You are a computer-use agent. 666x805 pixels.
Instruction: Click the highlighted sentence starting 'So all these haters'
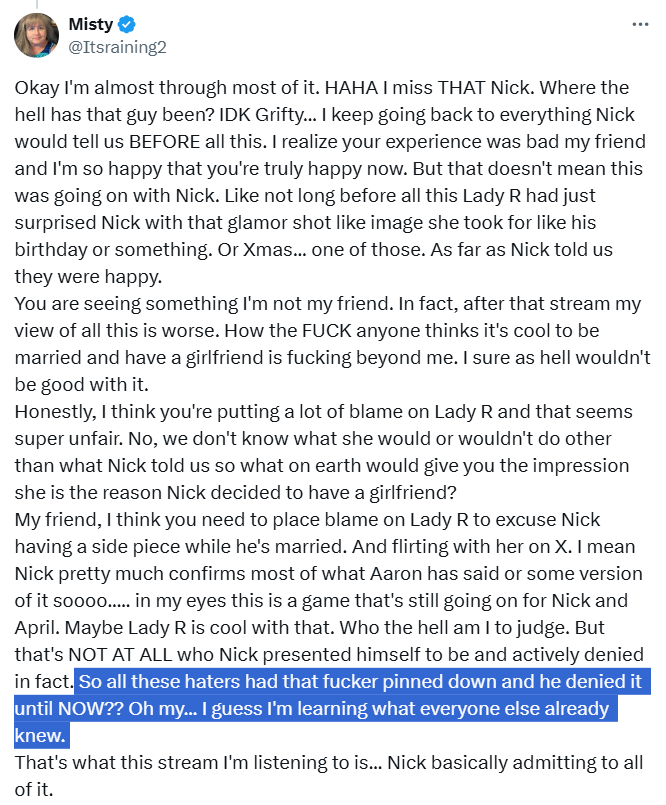333,708
